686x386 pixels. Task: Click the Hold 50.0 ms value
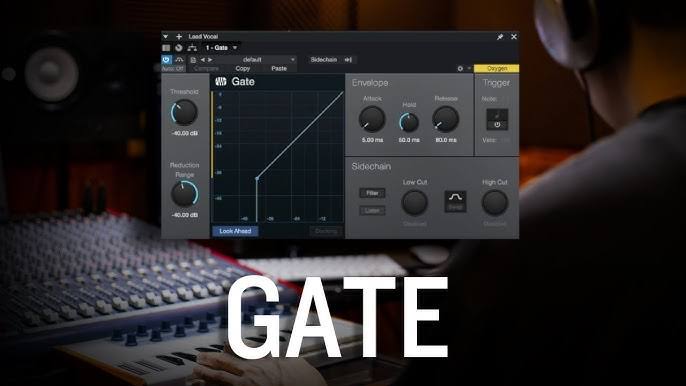point(409,140)
